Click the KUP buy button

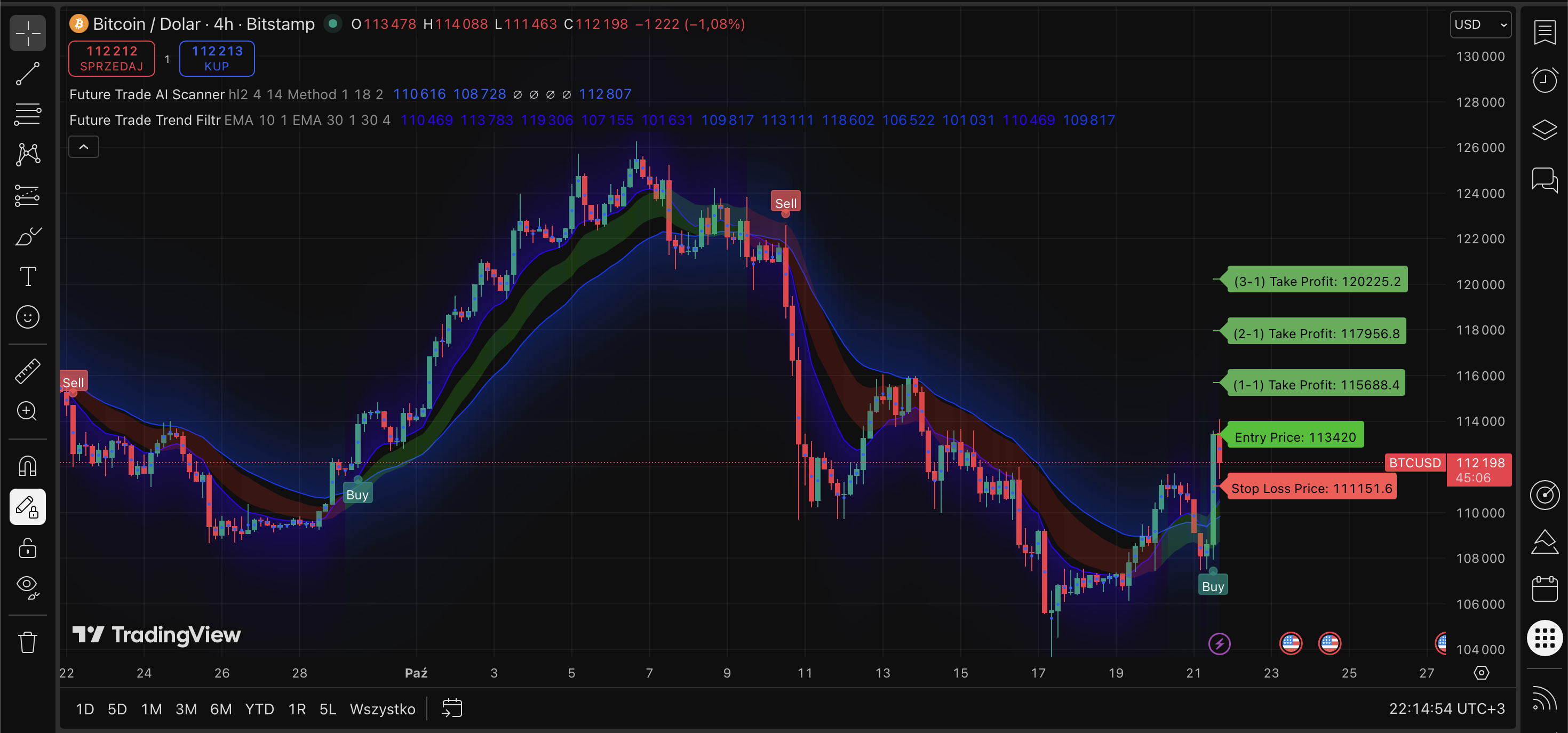pyautogui.click(x=217, y=59)
